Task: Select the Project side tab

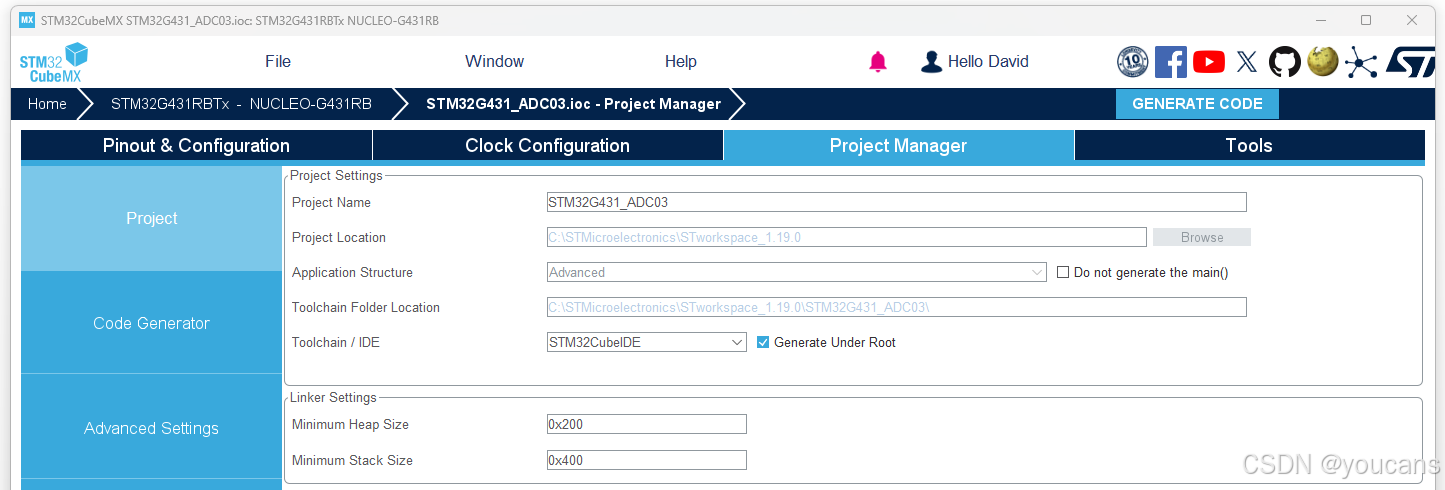Action: 152,218
